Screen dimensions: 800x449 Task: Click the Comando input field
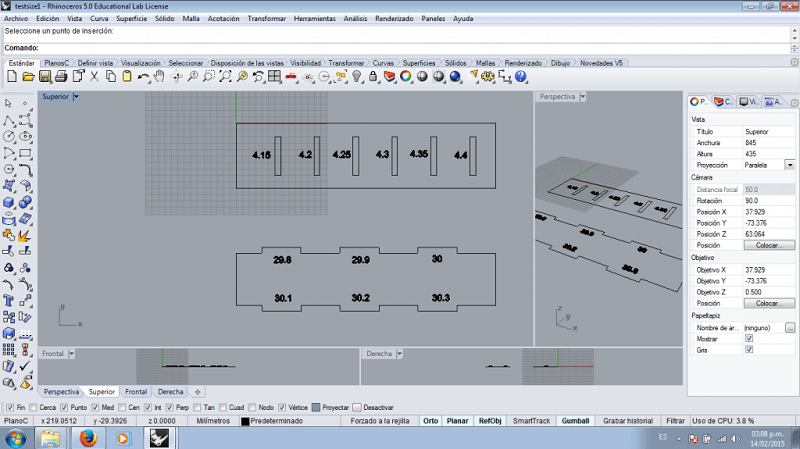[398, 48]
